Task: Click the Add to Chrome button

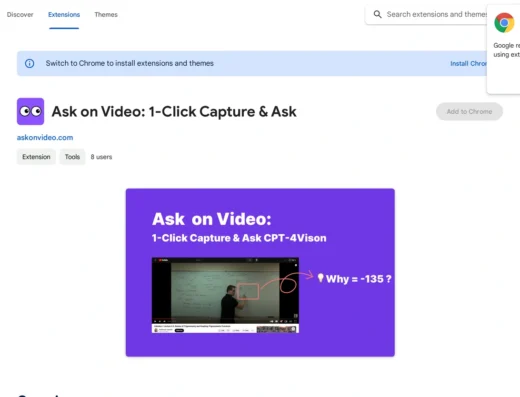Action: click(469, 111)
